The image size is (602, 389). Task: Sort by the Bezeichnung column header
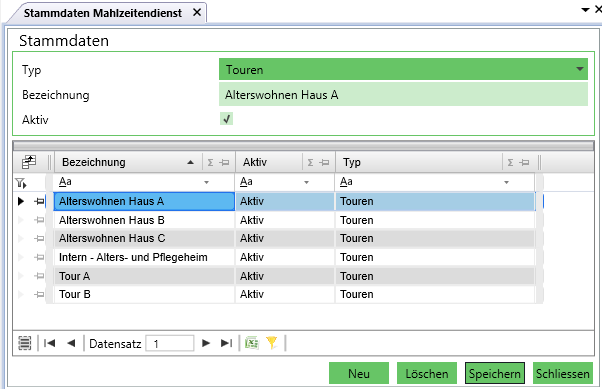(x=94, y=162)
